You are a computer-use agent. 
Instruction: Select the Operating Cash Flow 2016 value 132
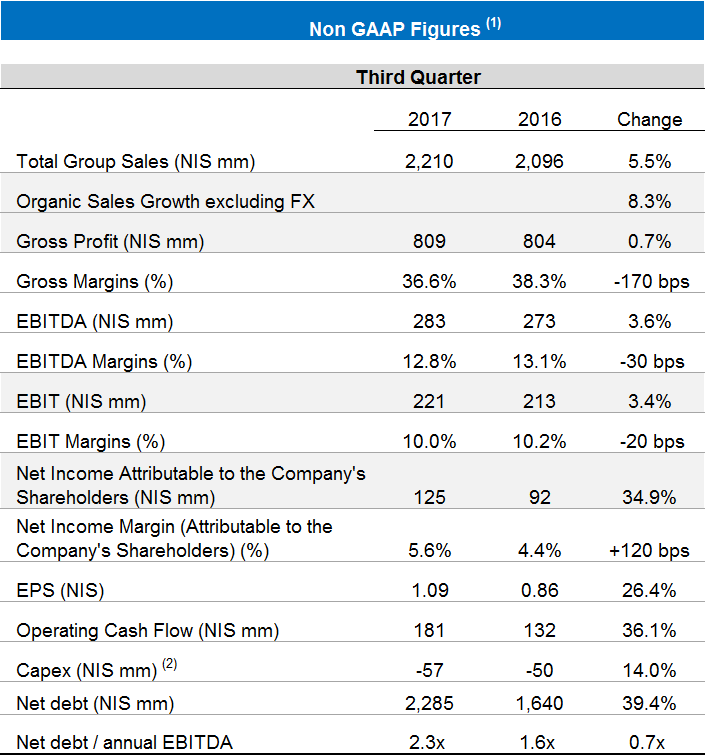click(x=539, y=630)
